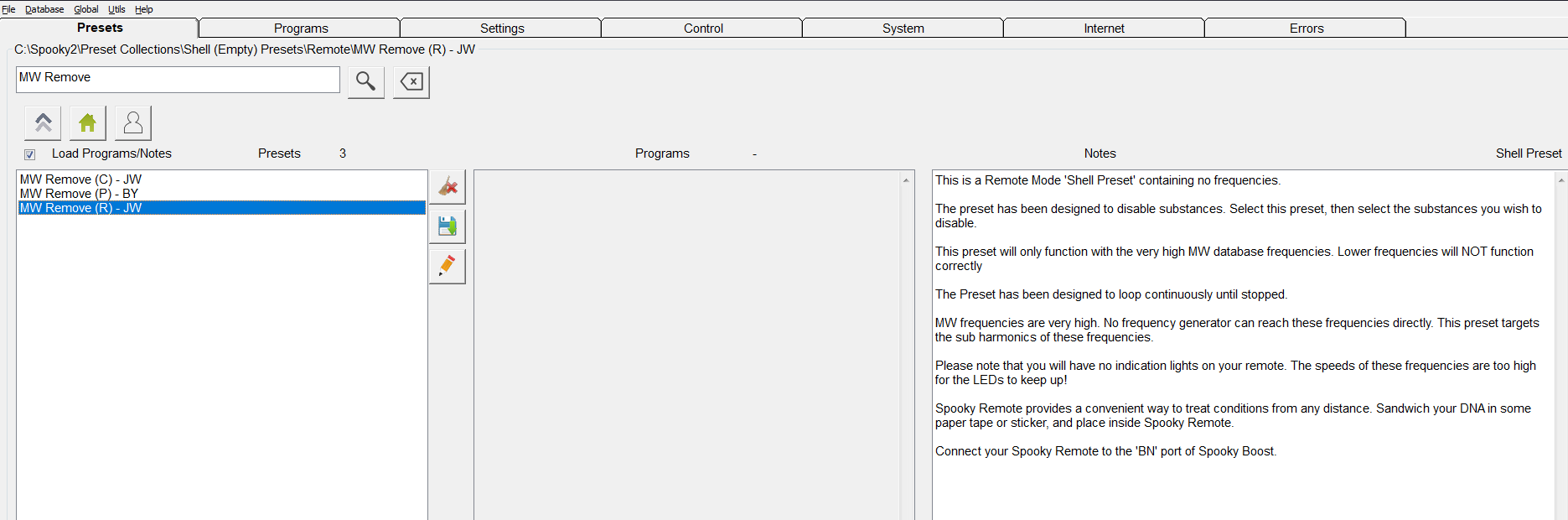Switch to the Programs tab
The height and width of the screenshot is (520, 1568).
click(301, 29)
